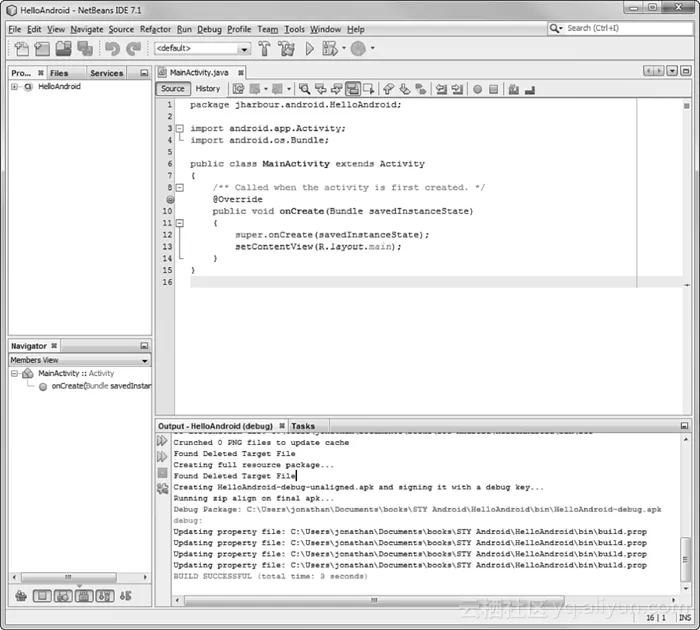Expand the HelloAndroid project tree node
This screenshot has width=700, height=630.
[15, 87]
